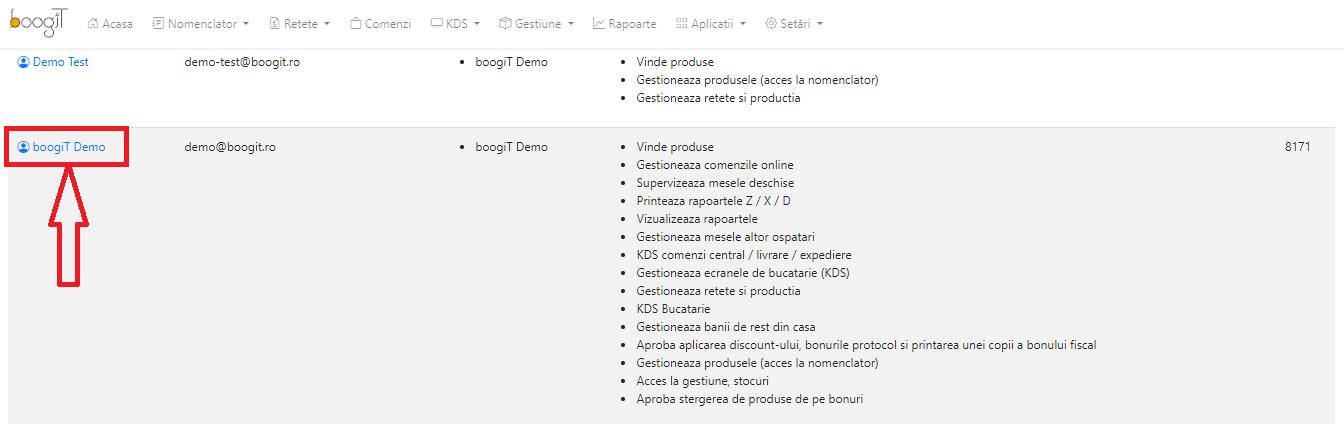Expand the Gestiune menu caret
The height and width of the screenshot is (424, 1344).
[570, 24]
